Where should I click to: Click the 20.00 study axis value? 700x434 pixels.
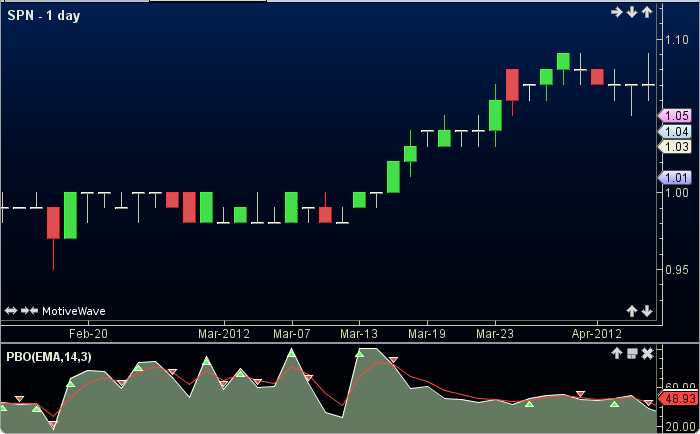[680, 427]
